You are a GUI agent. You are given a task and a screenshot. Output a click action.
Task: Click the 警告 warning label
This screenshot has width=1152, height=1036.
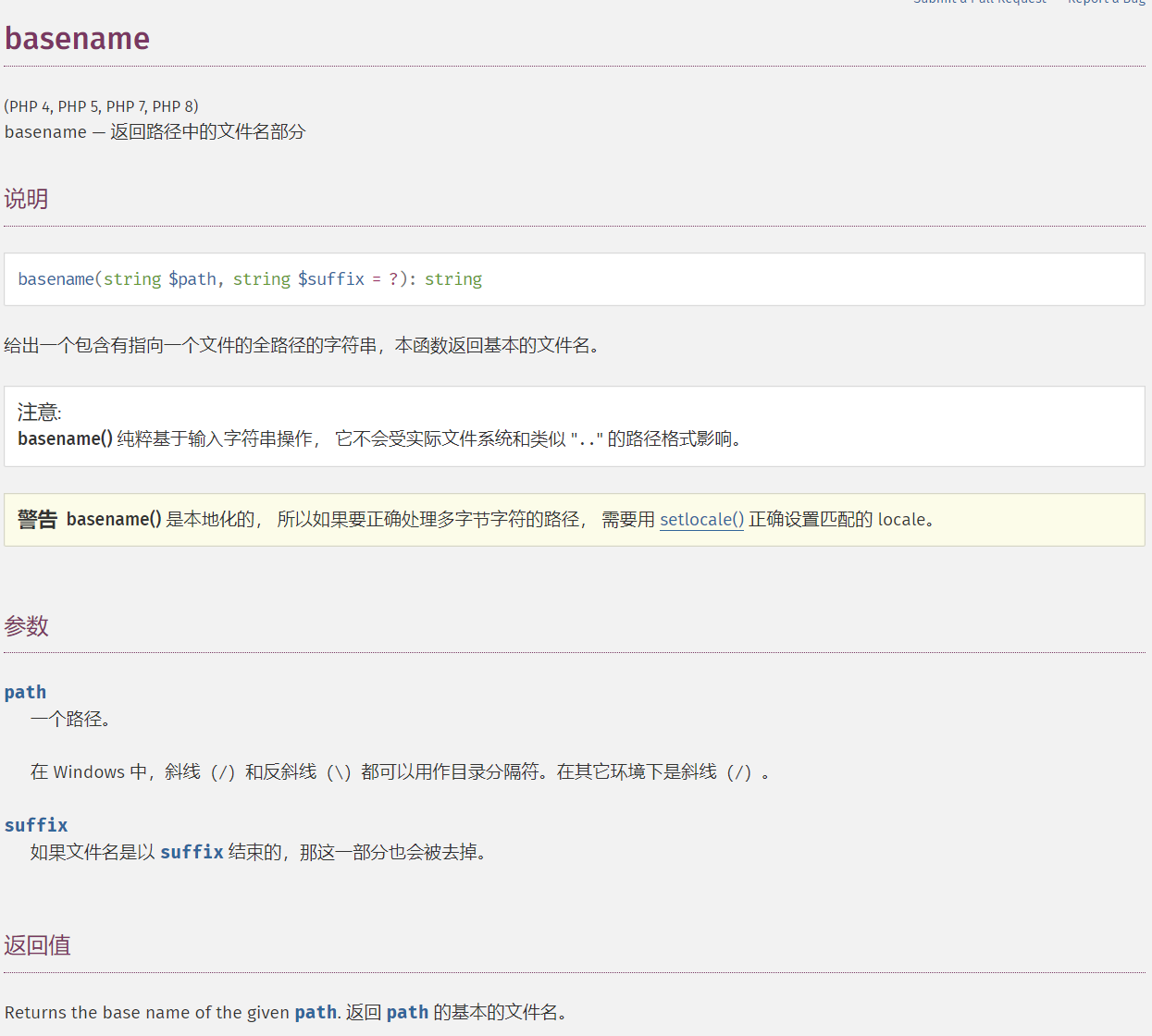tap(37, 520)
